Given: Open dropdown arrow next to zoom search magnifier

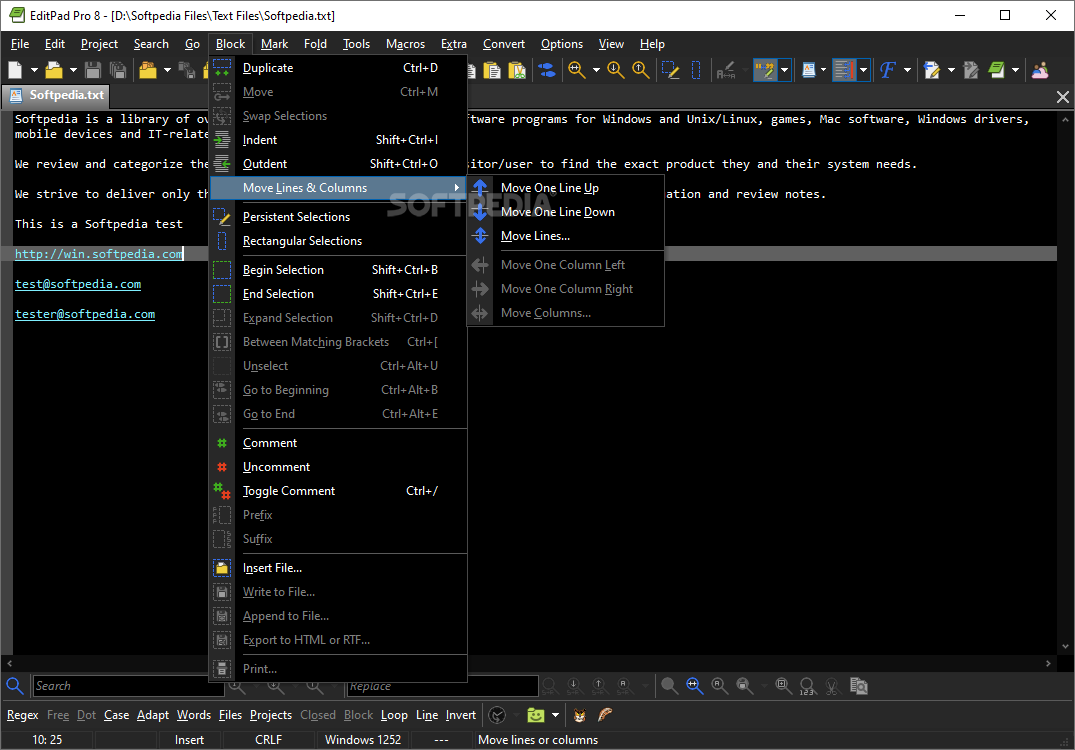Looking at the screenshot, I should [596, 70].
